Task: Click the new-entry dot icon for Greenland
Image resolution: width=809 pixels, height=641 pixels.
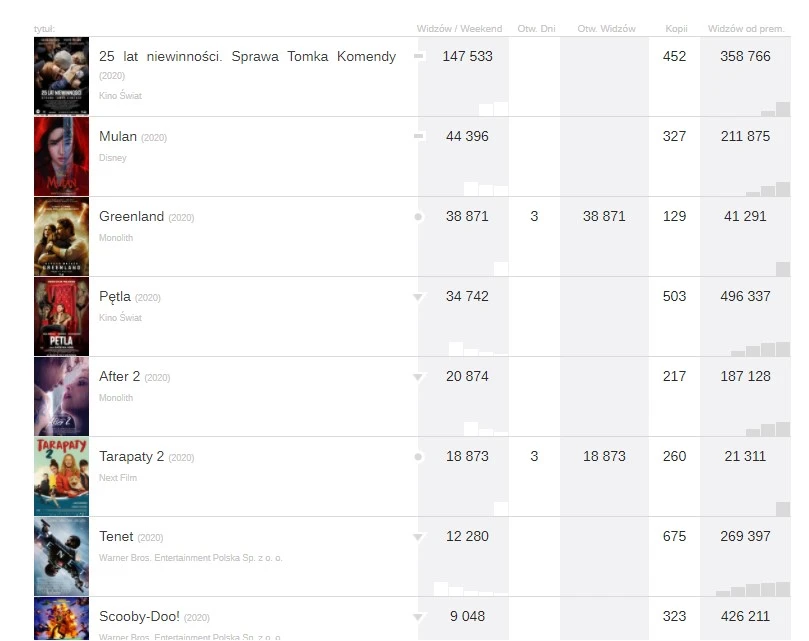Action: tap(418, 217)
